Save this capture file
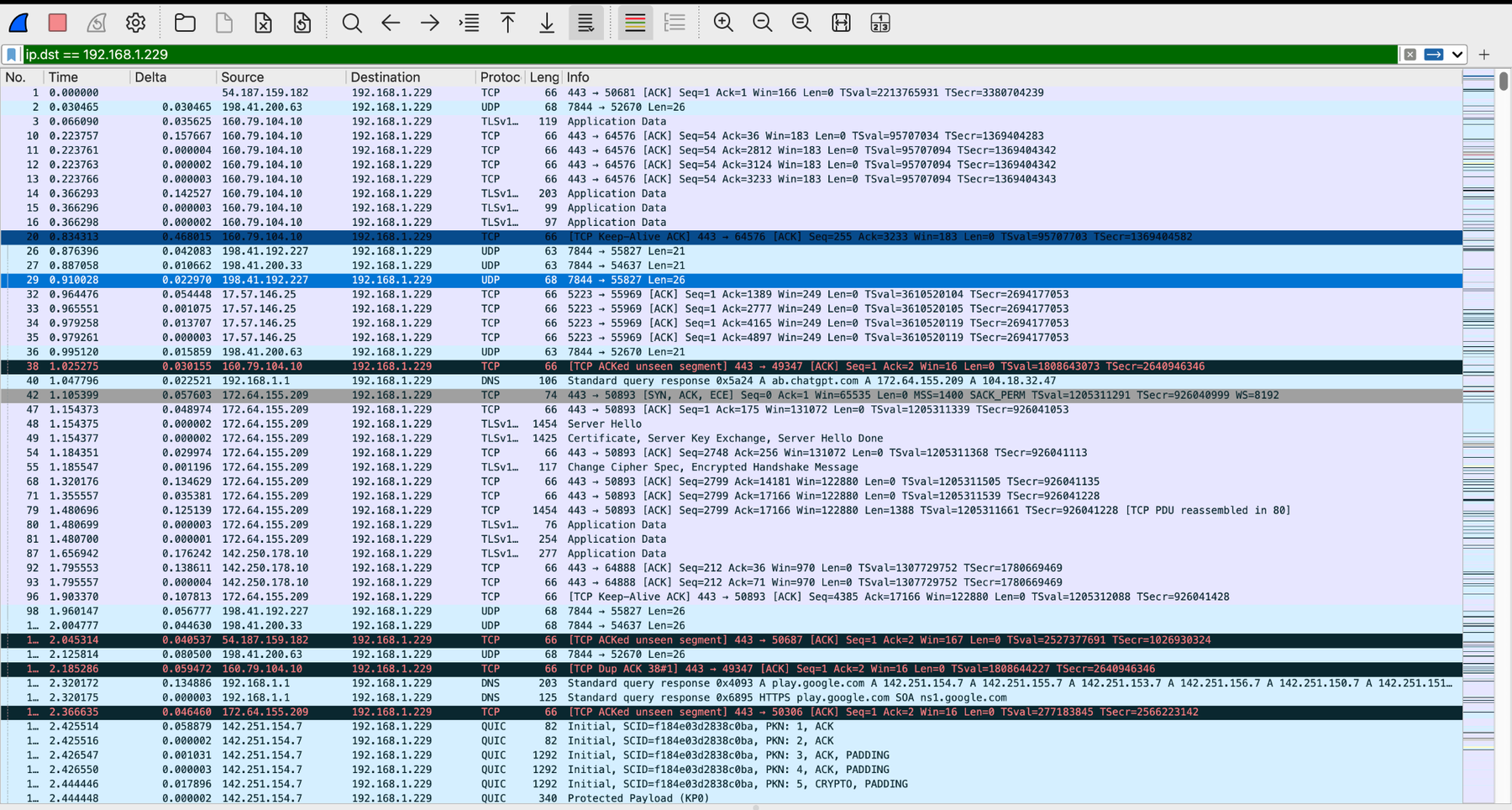Screen dimensions: 1512x810 pos(224,23)
